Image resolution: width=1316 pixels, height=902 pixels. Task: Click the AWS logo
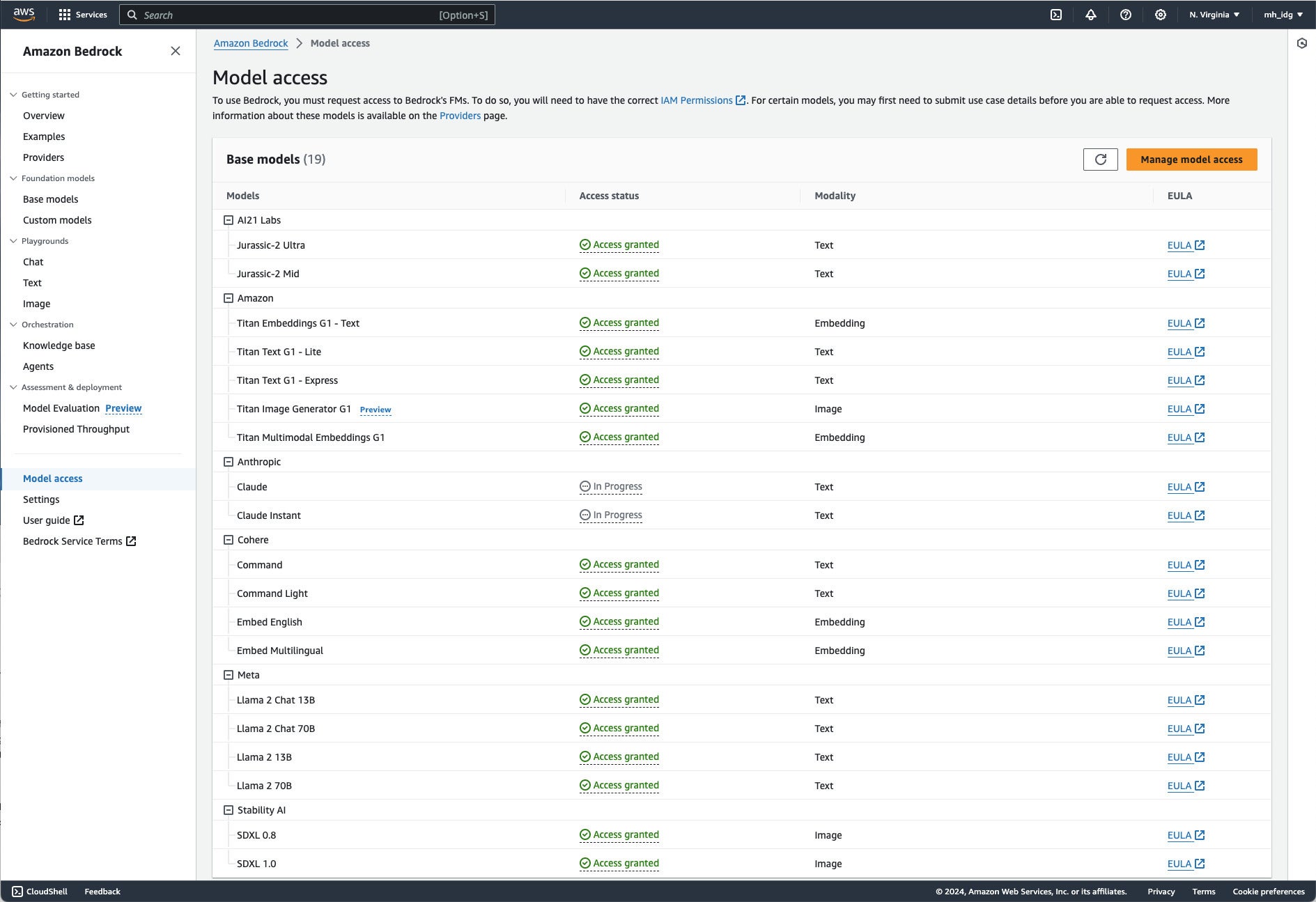point(24,15)
